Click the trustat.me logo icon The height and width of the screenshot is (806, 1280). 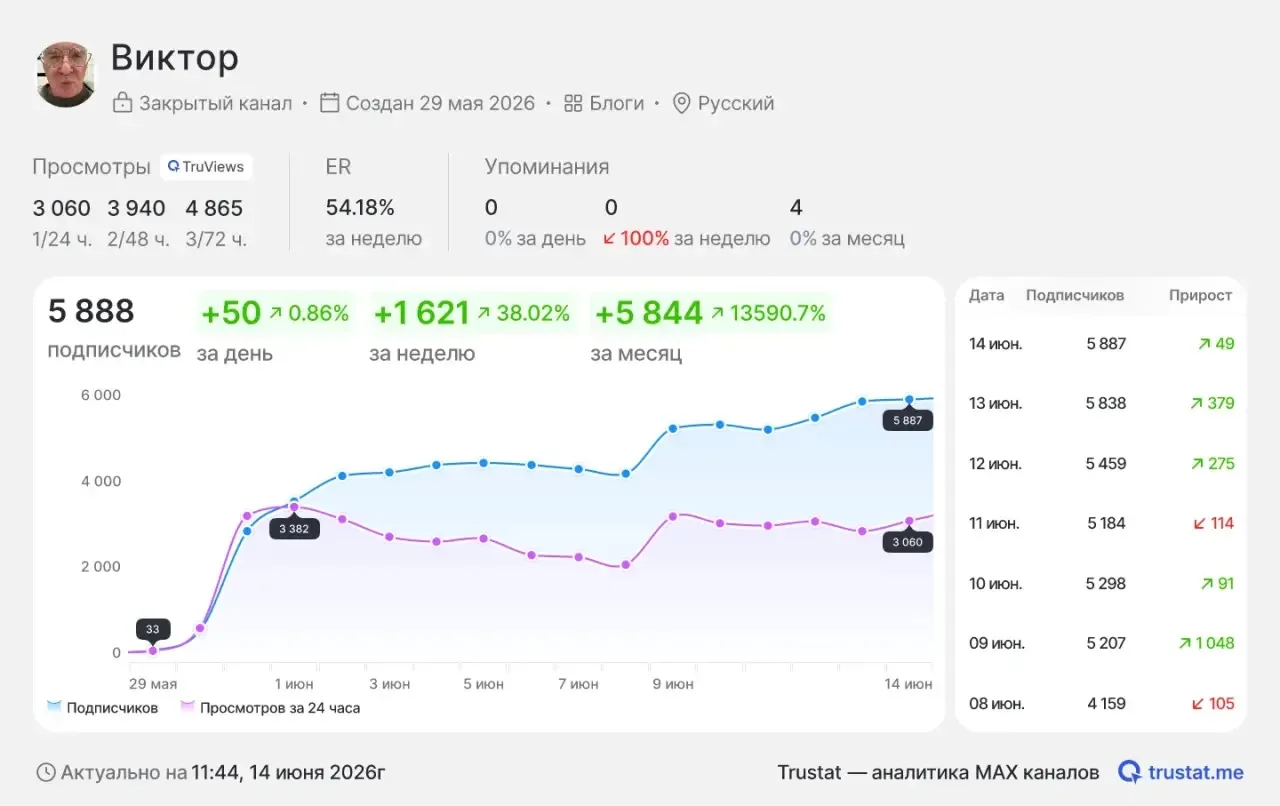tap(1130, 772)
